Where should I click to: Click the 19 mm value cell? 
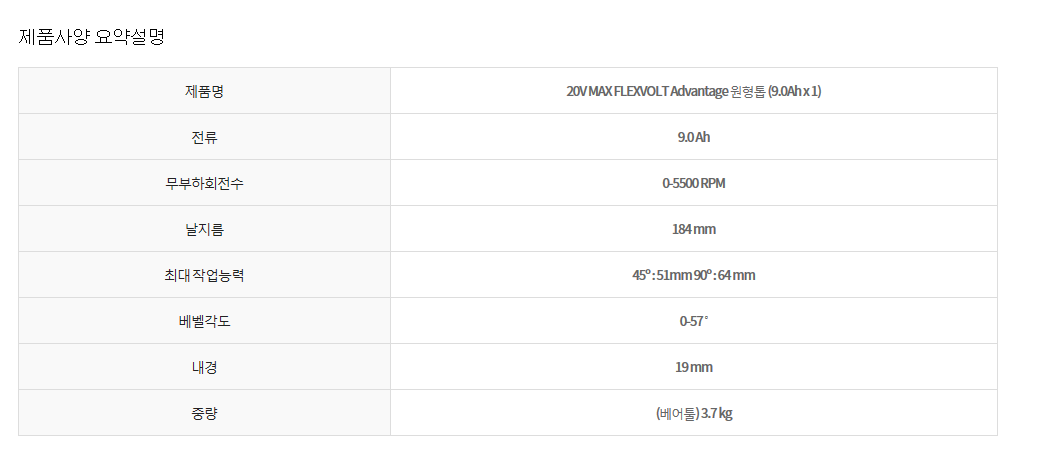tap(693, 367)
